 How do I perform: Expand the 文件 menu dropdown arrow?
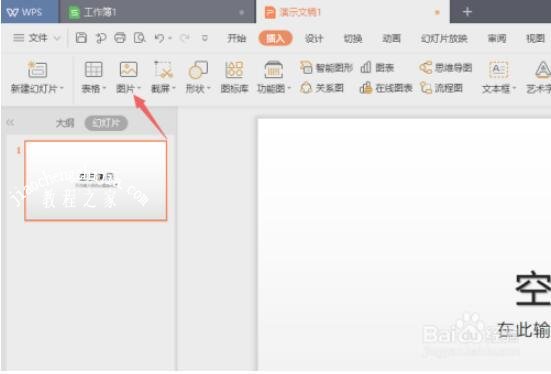(x=57, y=38)
